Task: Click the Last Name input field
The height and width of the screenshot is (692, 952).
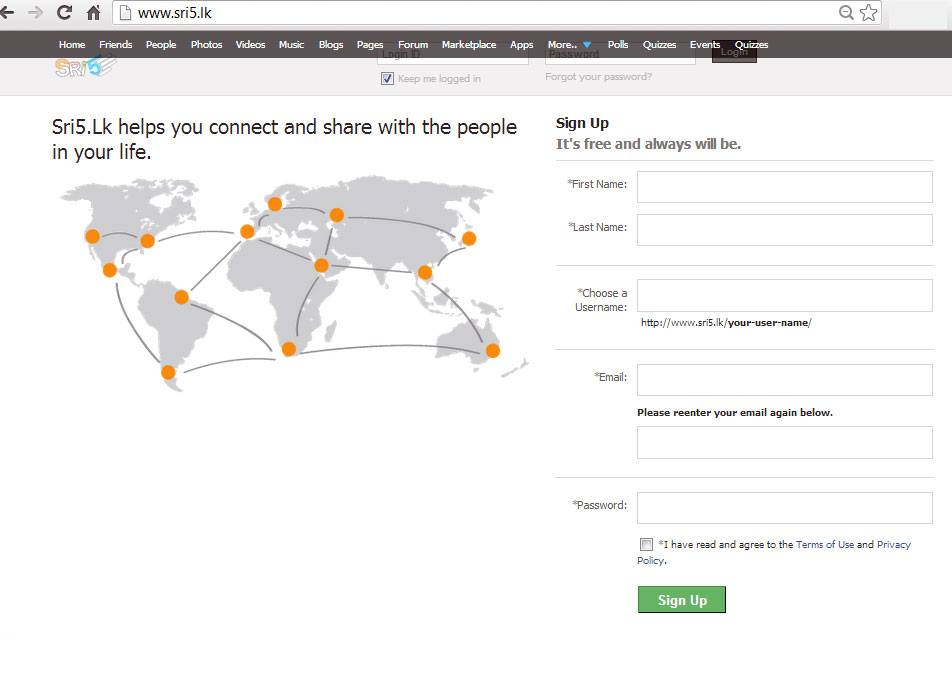Action: pos(784,230)
